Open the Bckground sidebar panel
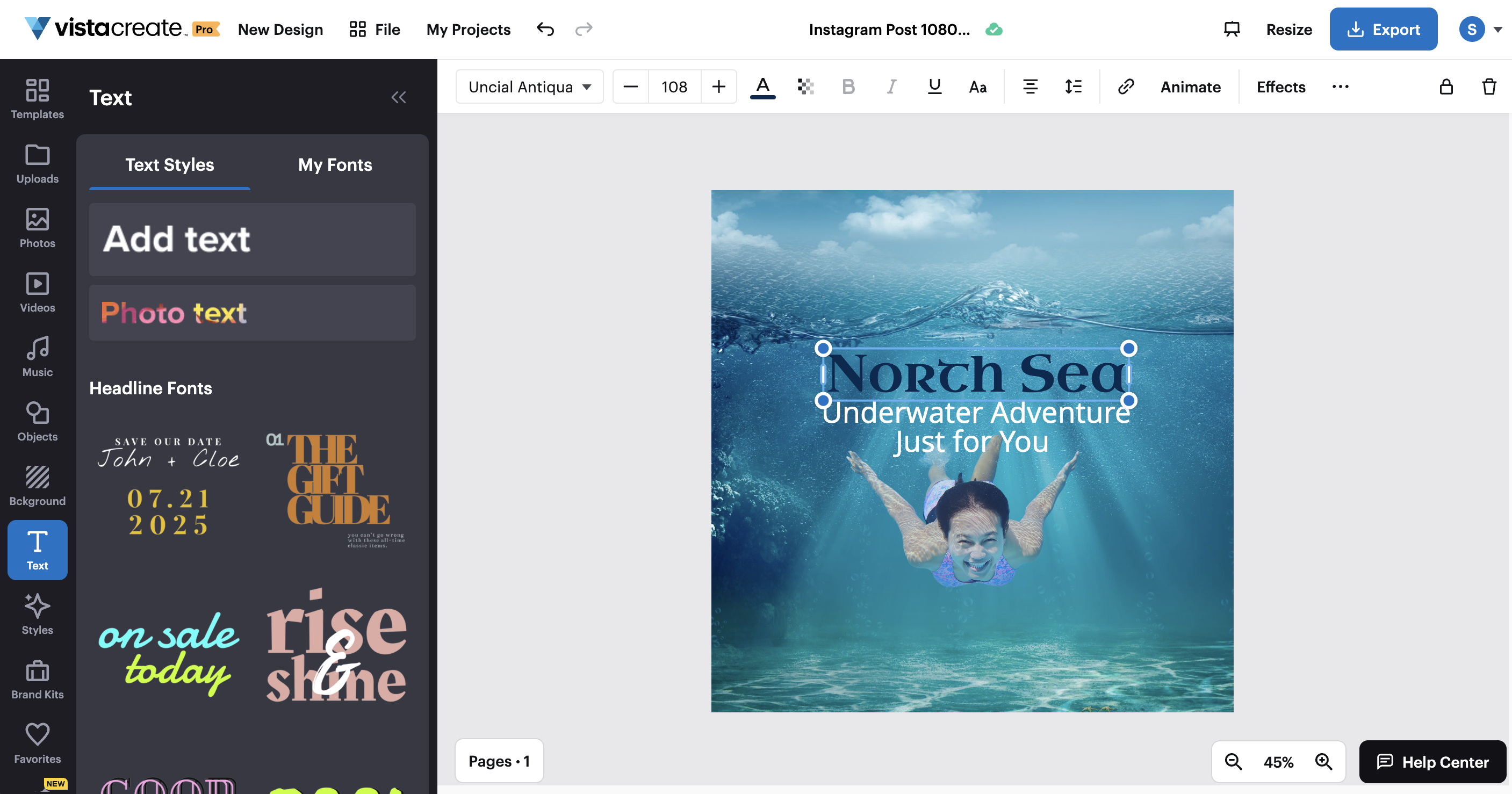The width and height of the screenshot is (1512, 794). pos(38,486)
